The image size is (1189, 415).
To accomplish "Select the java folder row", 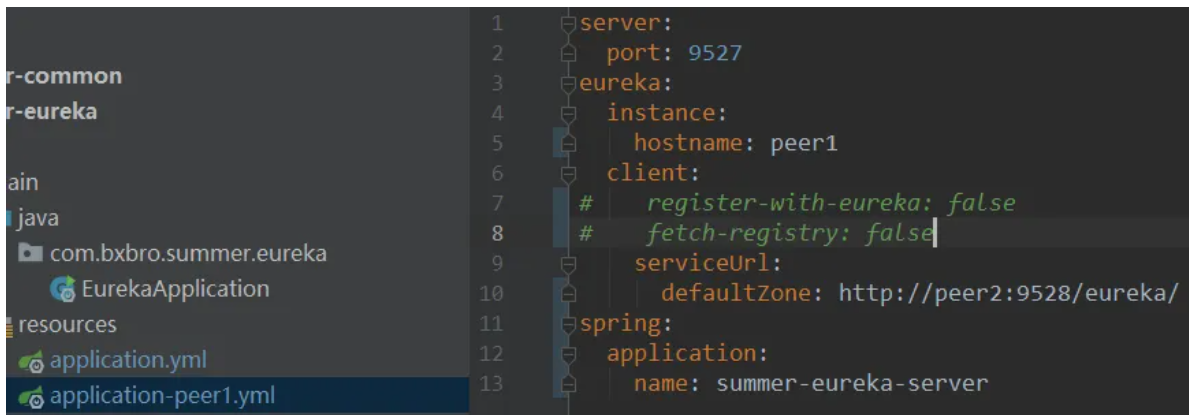I will (x=38, y=219).
